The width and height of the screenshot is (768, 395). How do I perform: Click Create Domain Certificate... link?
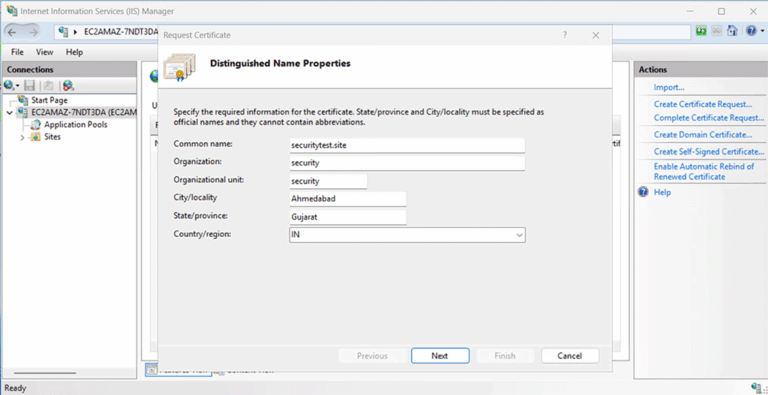pyautogui.click(x=703, y=134)
